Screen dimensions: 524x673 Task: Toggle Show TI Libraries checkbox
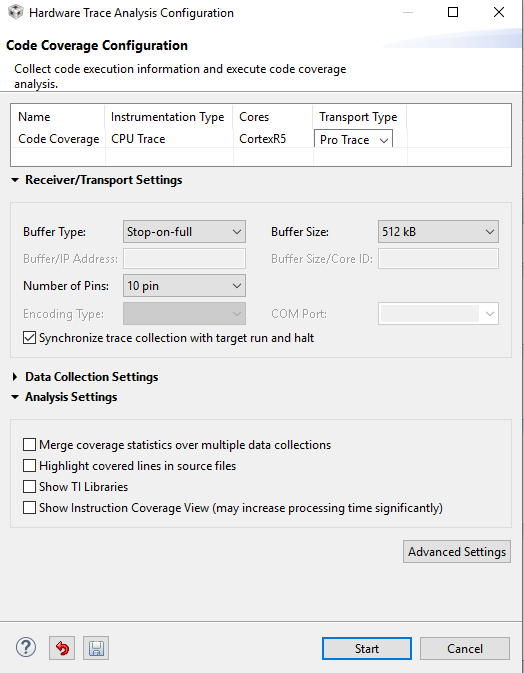(29, 487)
